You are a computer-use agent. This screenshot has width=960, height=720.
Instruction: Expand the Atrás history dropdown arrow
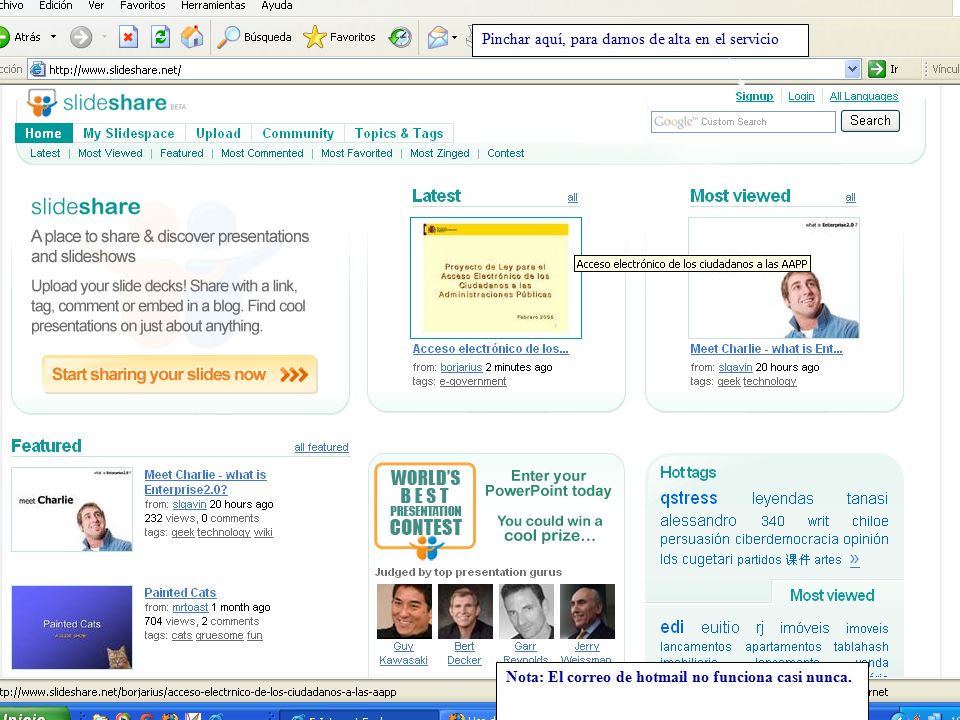[53, 37]
